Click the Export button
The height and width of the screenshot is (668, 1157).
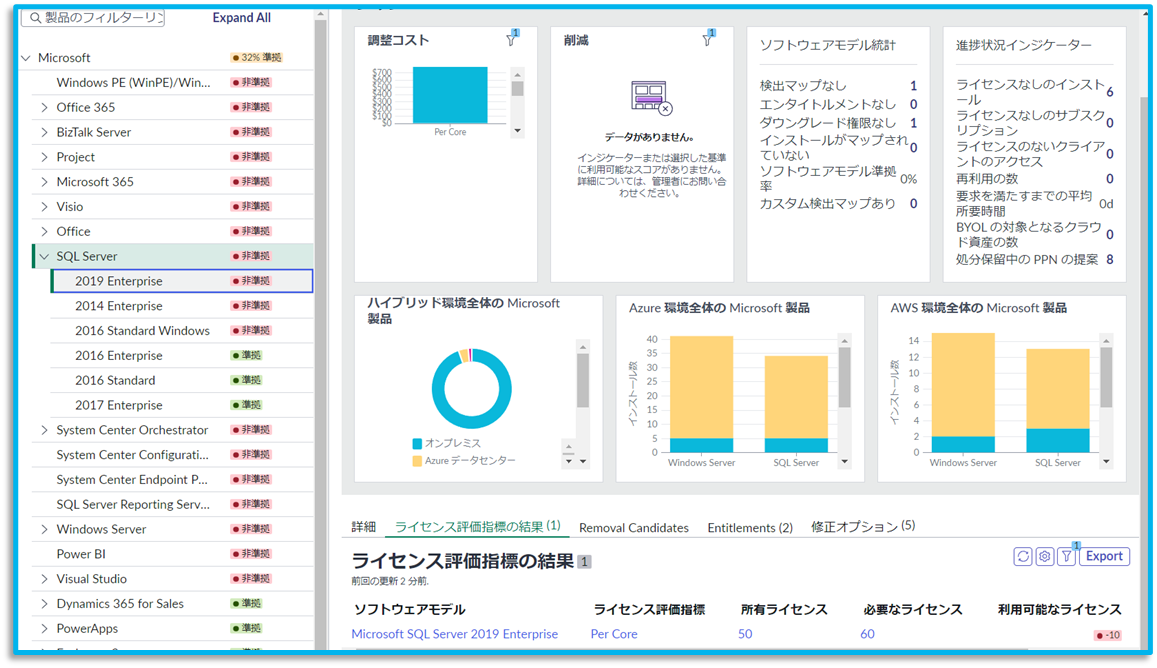1104,556
